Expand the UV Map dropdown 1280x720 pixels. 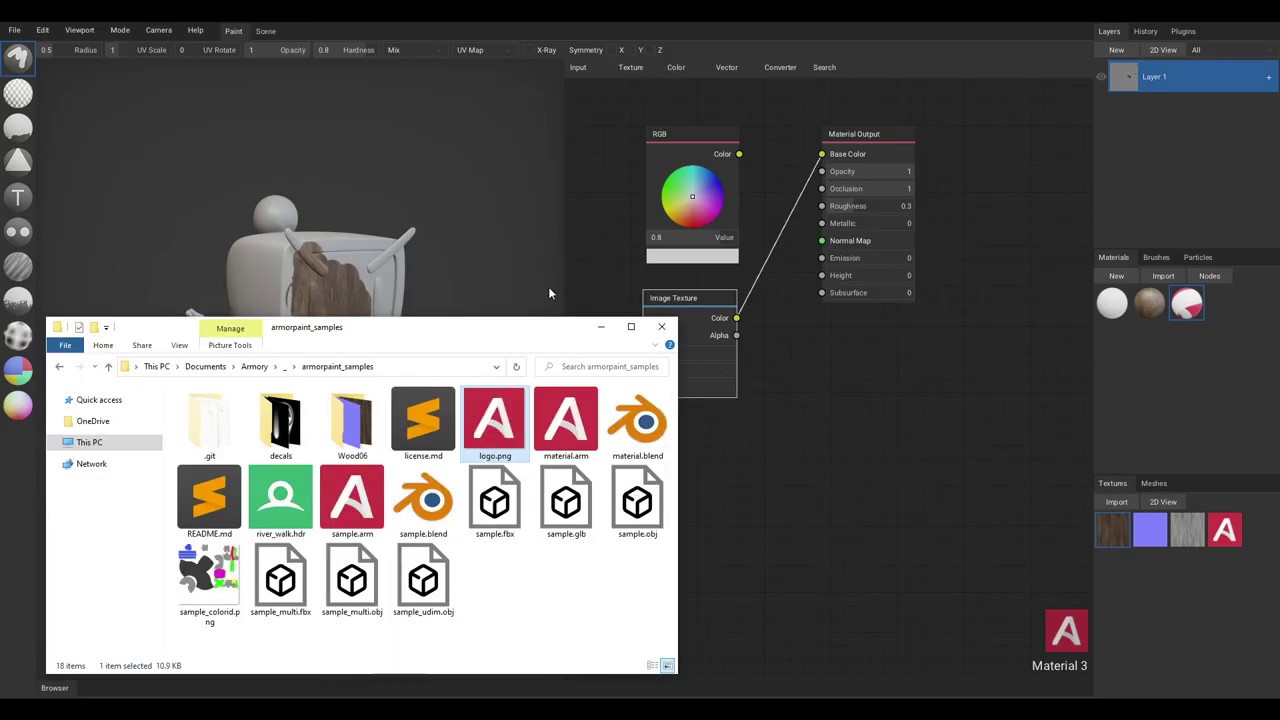tap(485, 50)
